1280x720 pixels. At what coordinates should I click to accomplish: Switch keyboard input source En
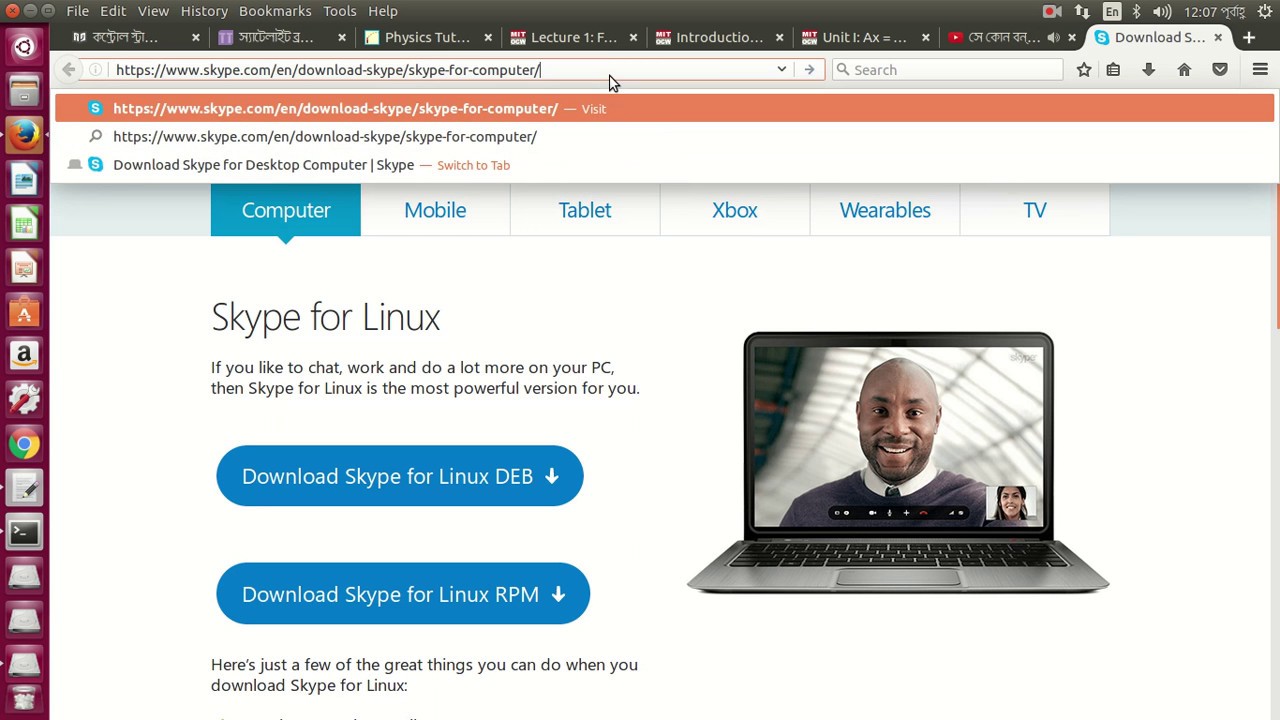pos(1112,11)
